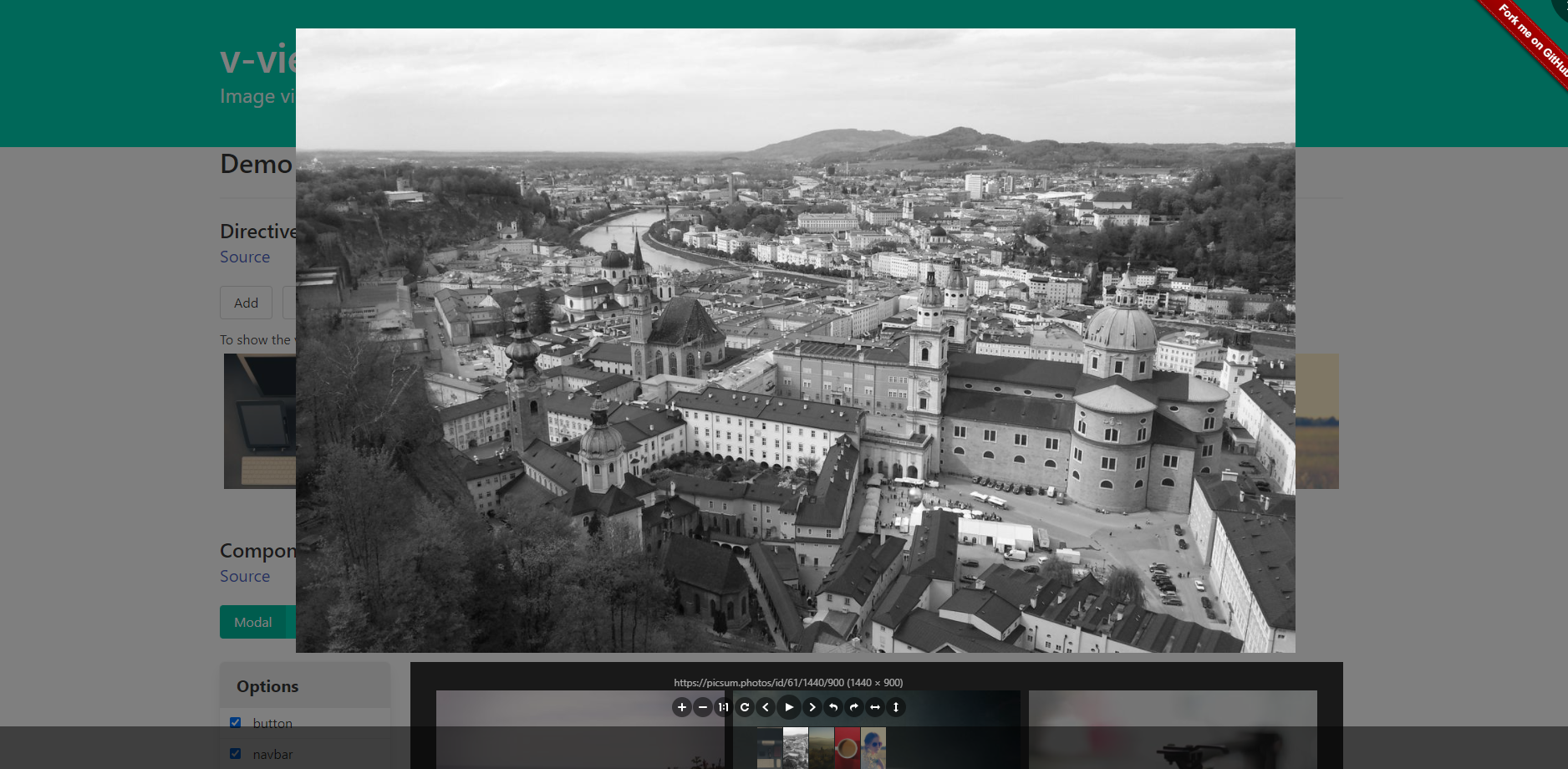Select the desk flatlay thumbnail in navbar

tap(770, 748)
